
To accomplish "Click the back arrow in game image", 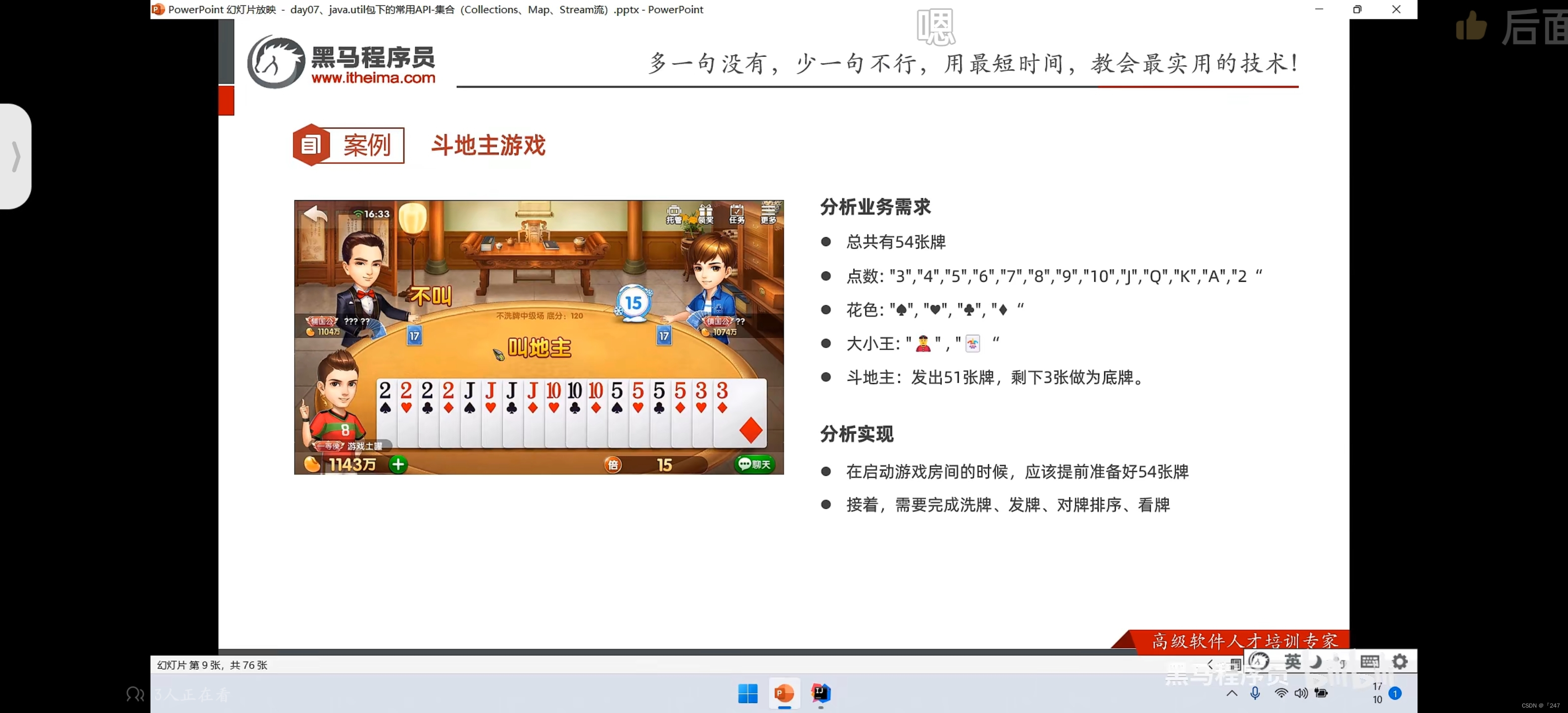I will [315, 214].
